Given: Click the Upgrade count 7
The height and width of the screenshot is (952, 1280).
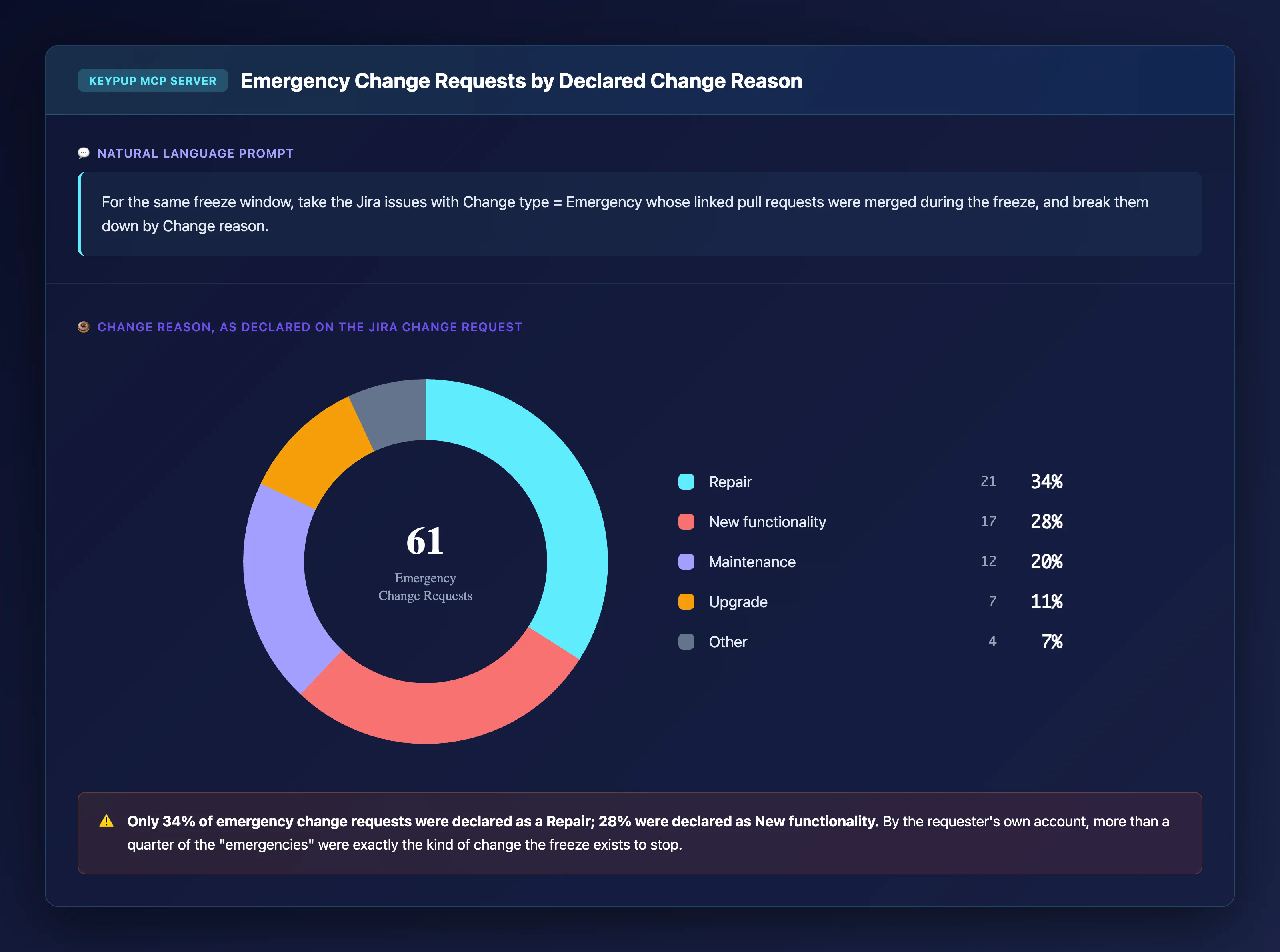Looking at the screenshot, I should coord(992,602).
